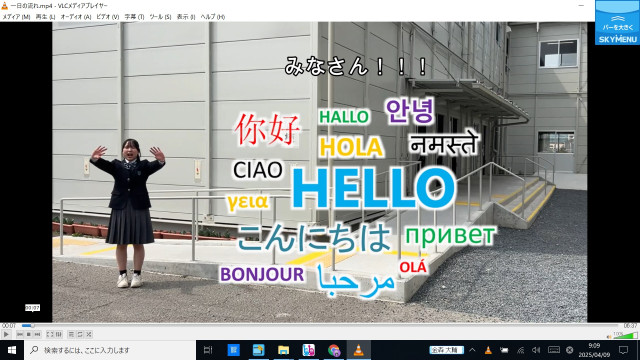Expand the SKYMENU bar button
This screenshot has width=640, height=360.
pos(618,22)
